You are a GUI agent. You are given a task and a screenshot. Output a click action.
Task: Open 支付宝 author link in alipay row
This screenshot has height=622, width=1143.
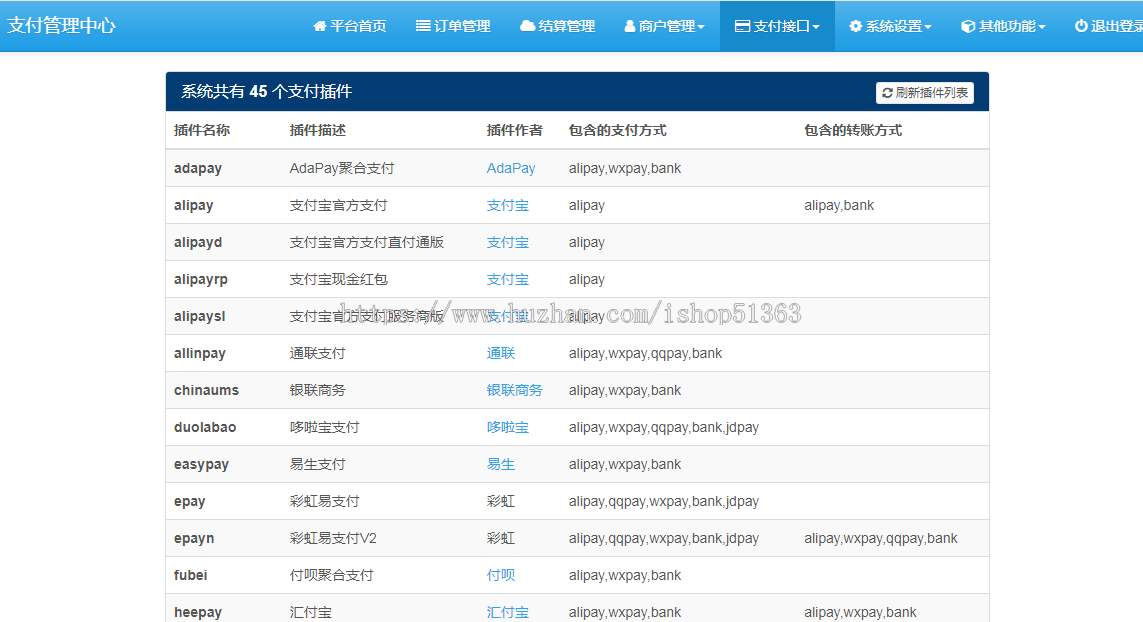[507, 206]
